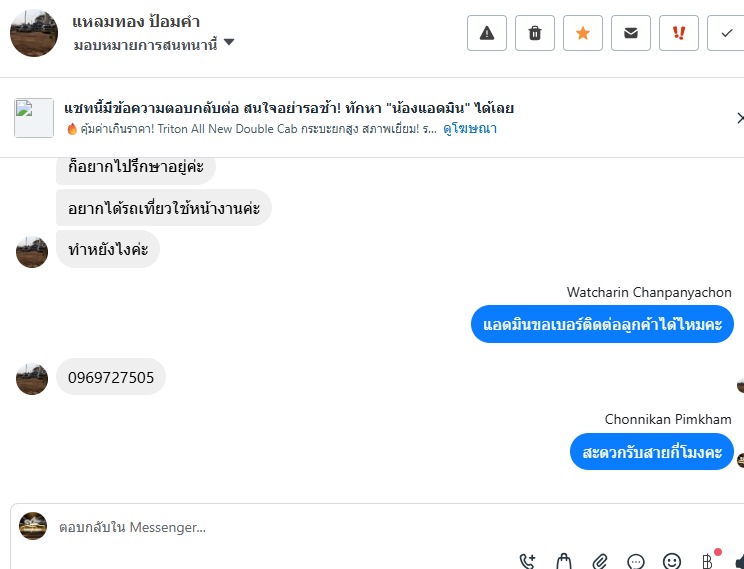Click the phone call request icon

click(x=529, y=561)
